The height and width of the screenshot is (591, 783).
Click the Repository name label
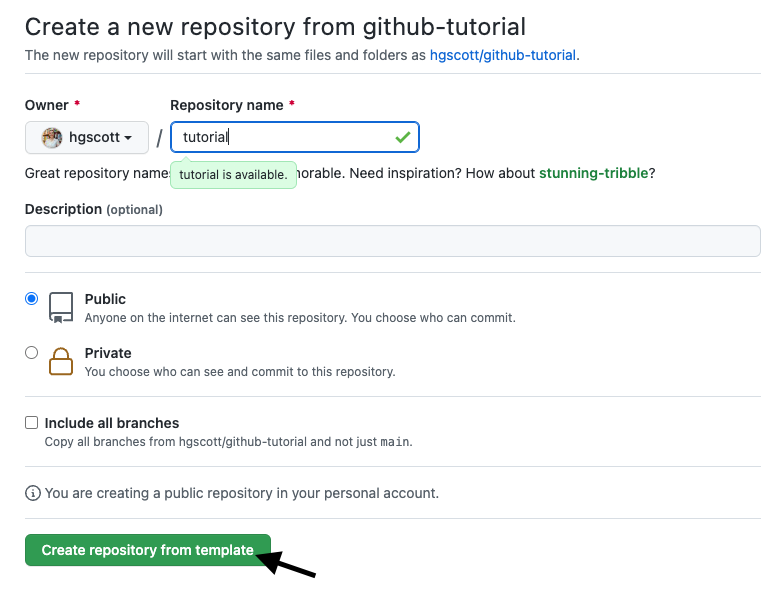click(227, 105)
